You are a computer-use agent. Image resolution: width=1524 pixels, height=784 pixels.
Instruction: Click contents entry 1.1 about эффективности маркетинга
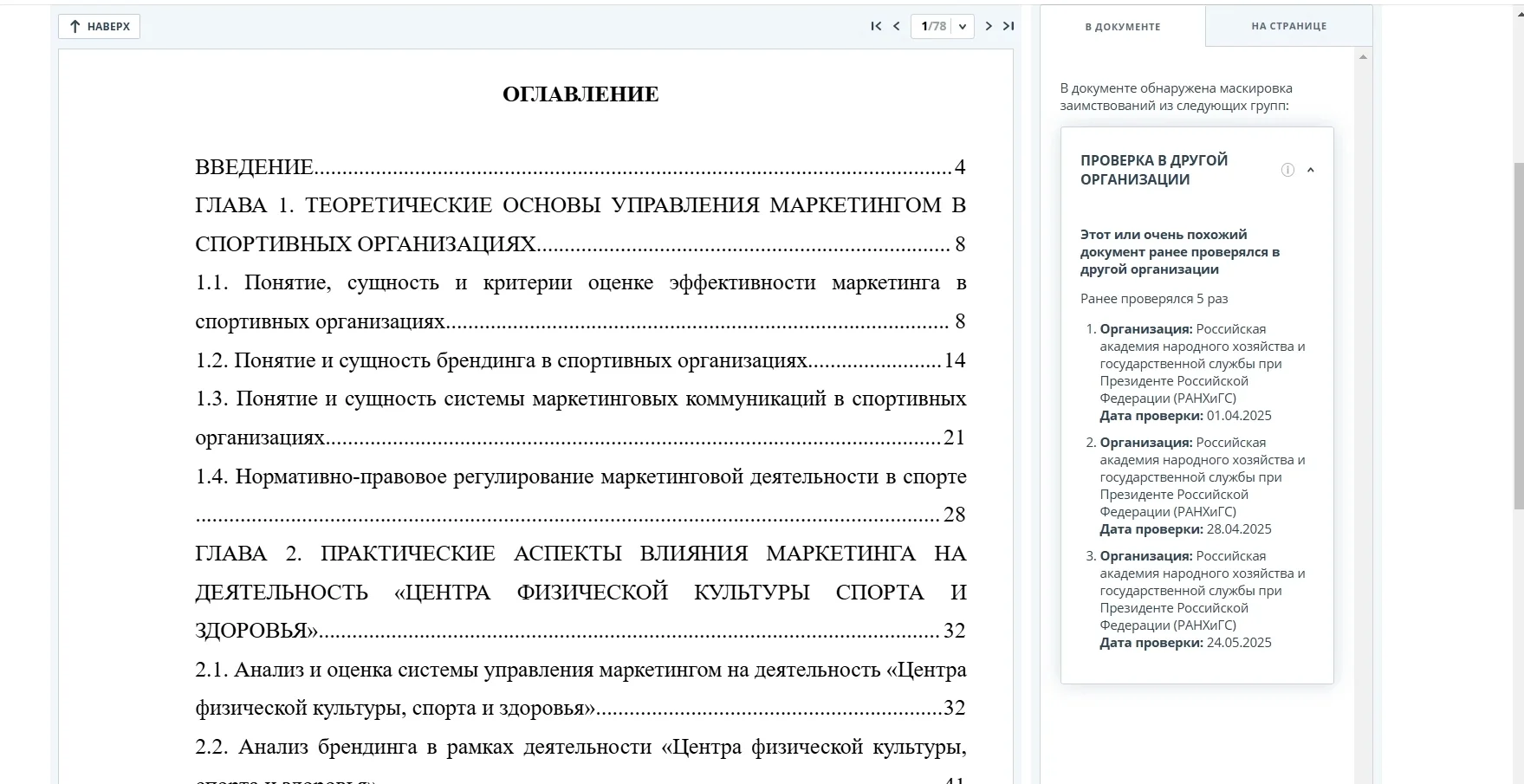(580, 301)
